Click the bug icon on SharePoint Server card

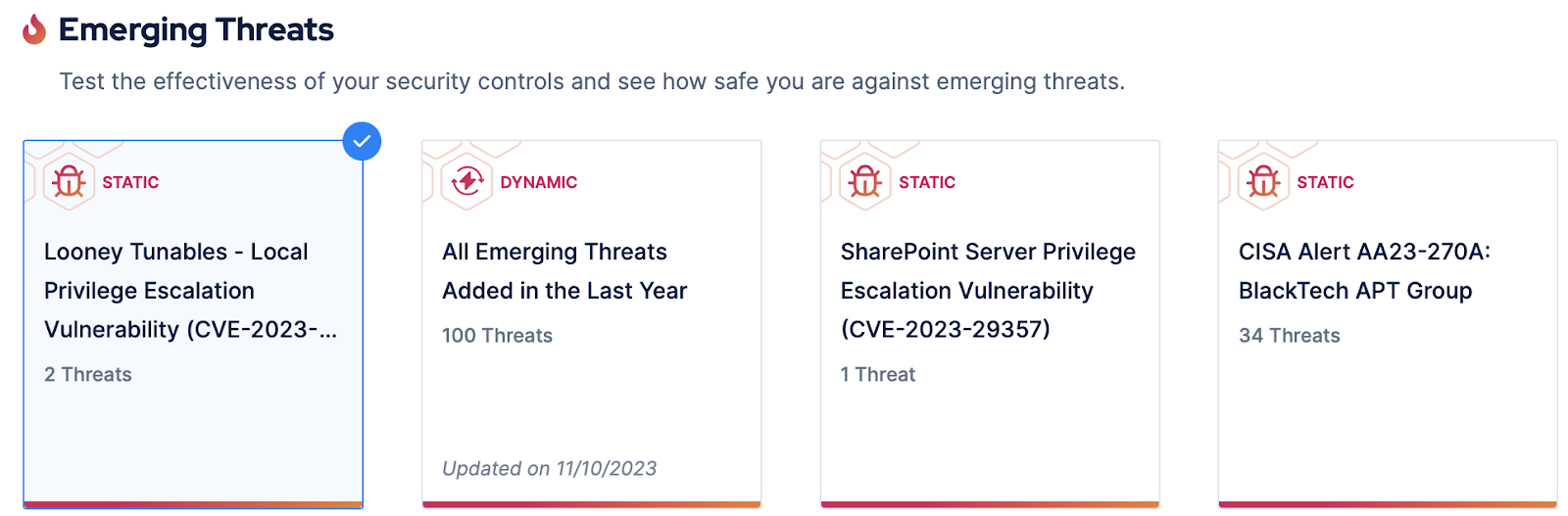point(865,181)
